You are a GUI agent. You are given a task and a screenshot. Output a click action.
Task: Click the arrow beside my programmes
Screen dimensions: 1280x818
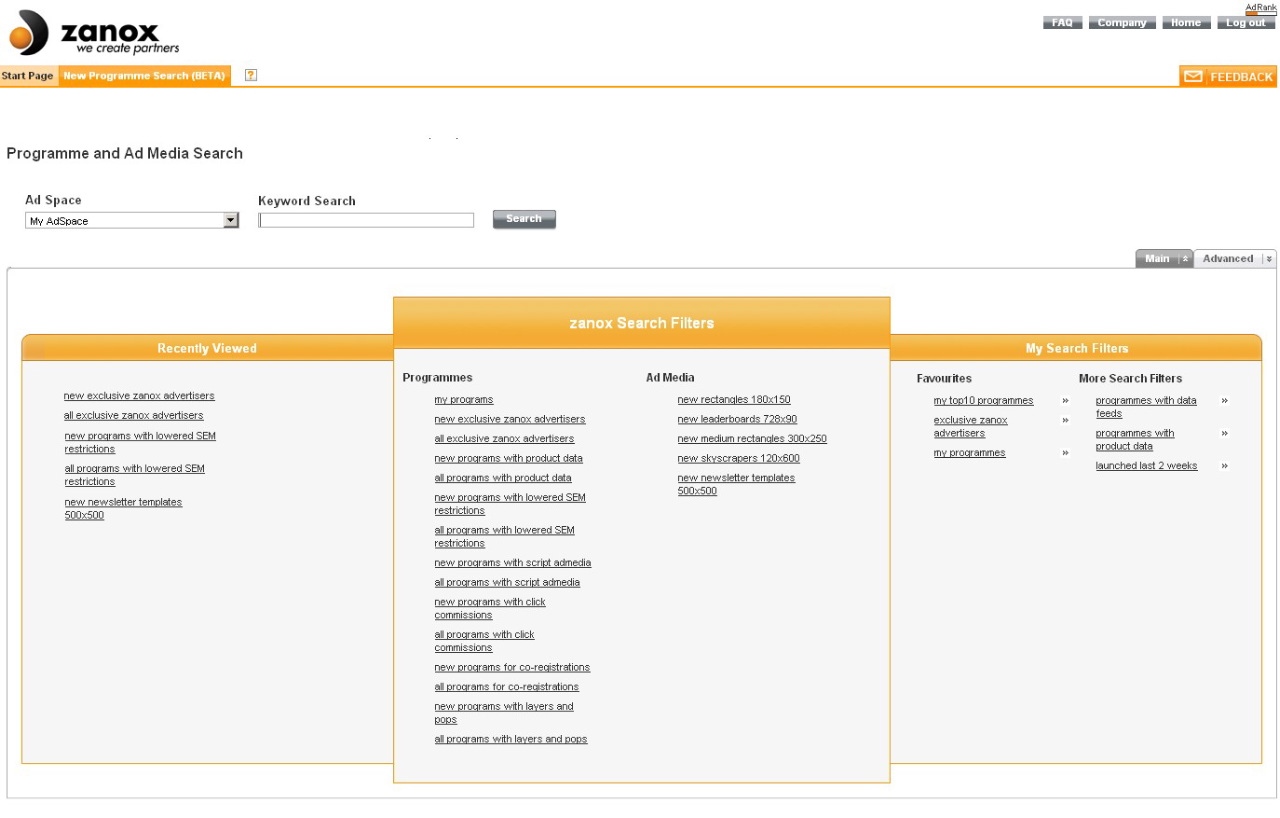[x=1065, y=453]
